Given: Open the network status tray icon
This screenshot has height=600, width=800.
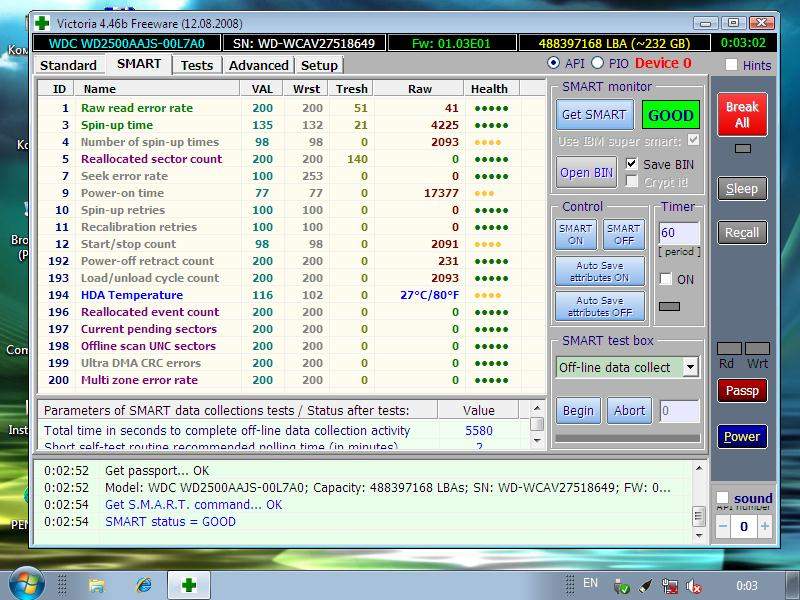Looking at the screenshot, I should (669, 586).
